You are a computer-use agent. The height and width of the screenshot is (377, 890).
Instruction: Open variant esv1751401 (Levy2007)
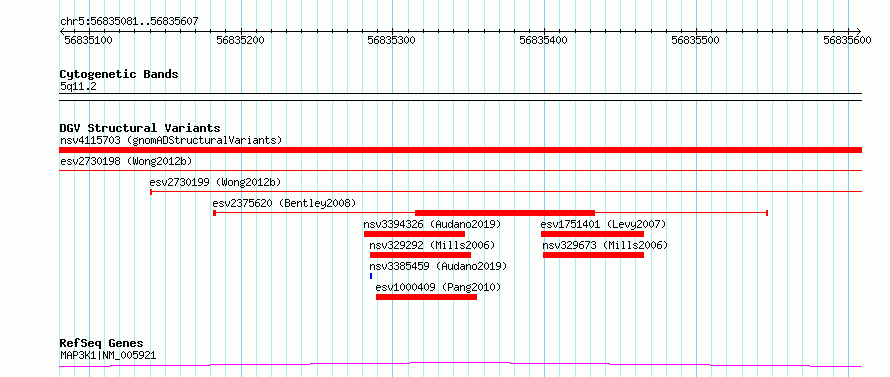(x=603, y=224)
